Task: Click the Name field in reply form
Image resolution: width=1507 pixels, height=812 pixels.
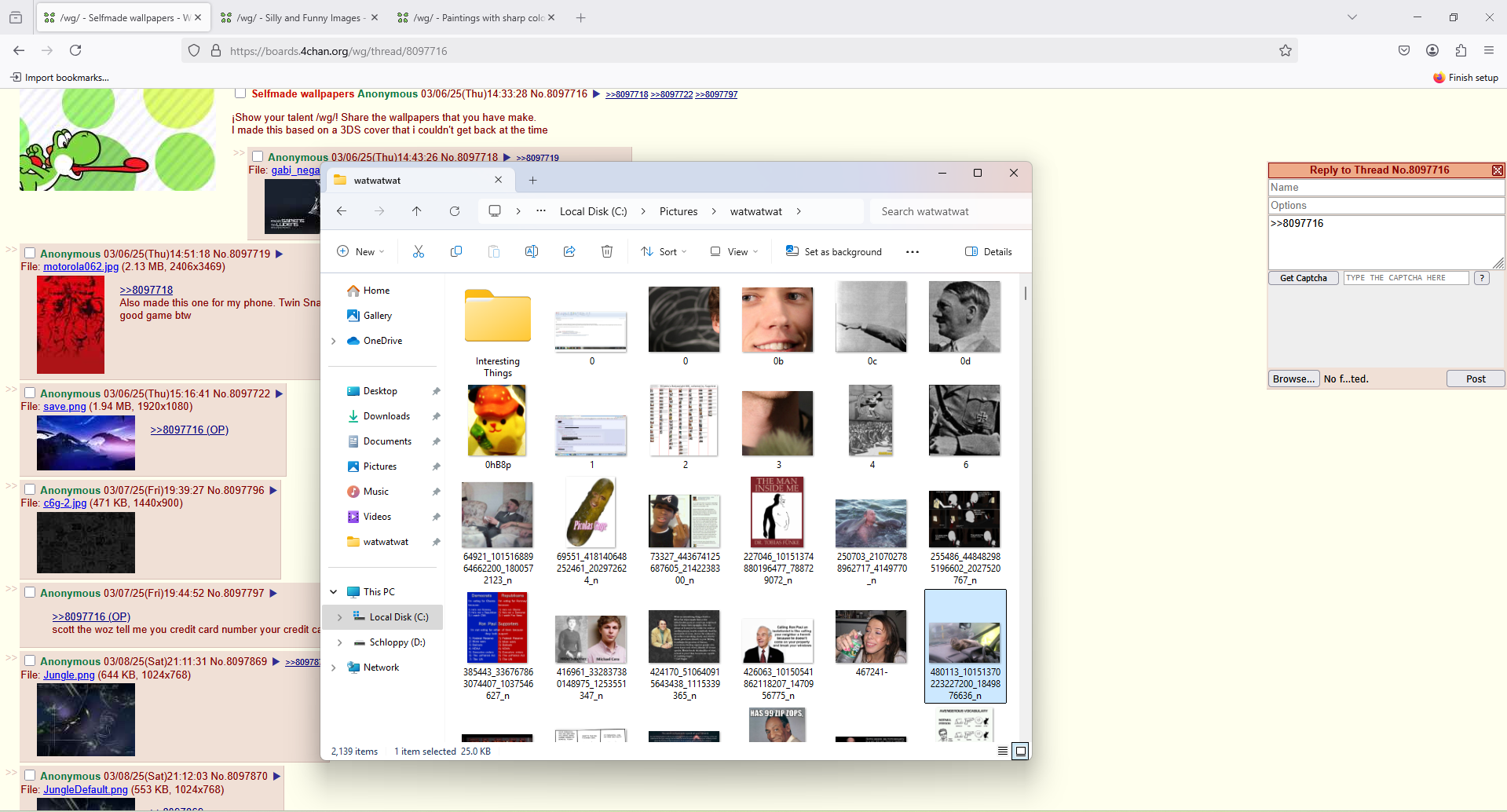Action: pyautogui.click(x=1386, y=188)
